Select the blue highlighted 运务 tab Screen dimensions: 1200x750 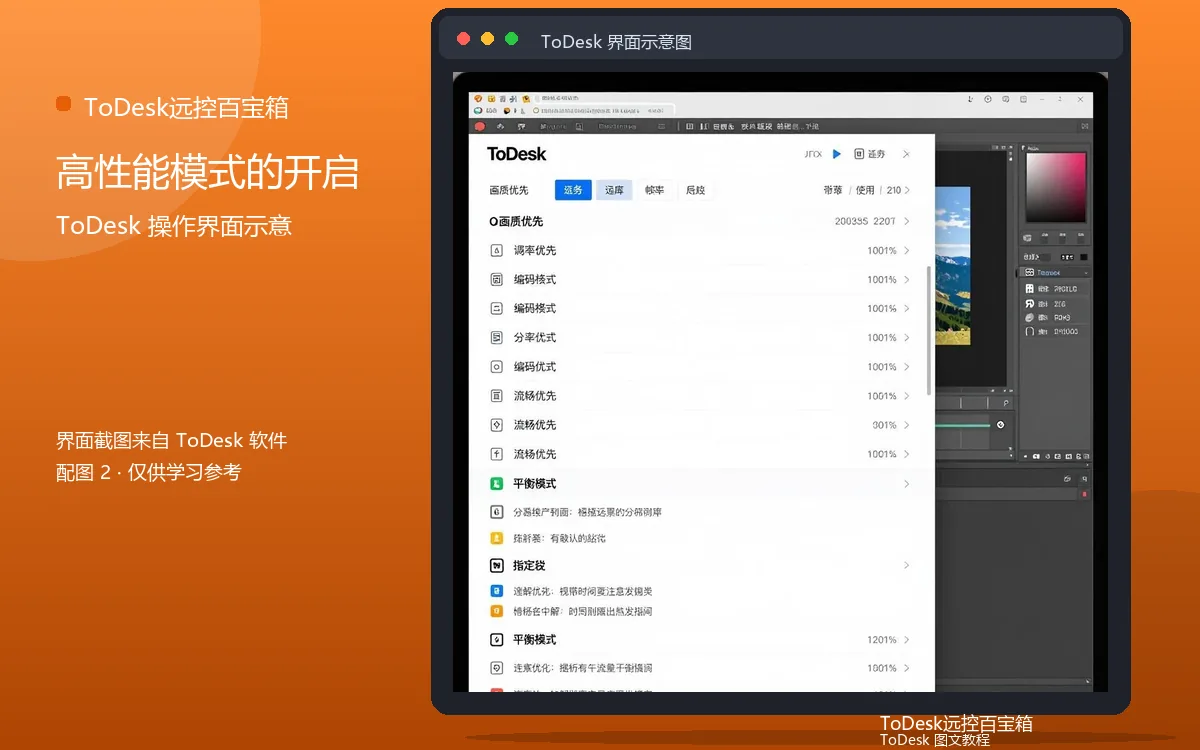click(573, 190)
